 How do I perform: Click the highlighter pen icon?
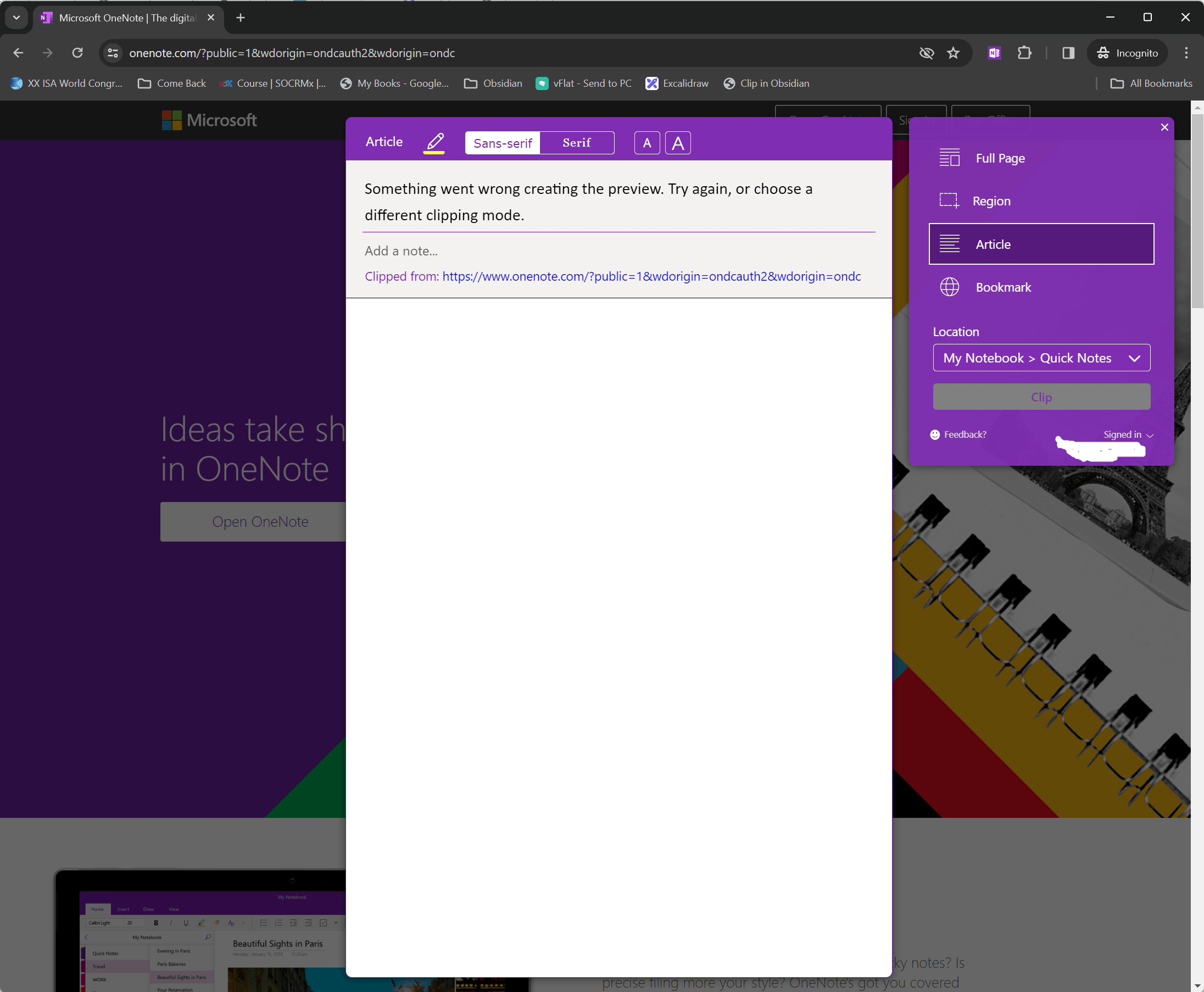[x=434, y=142]
